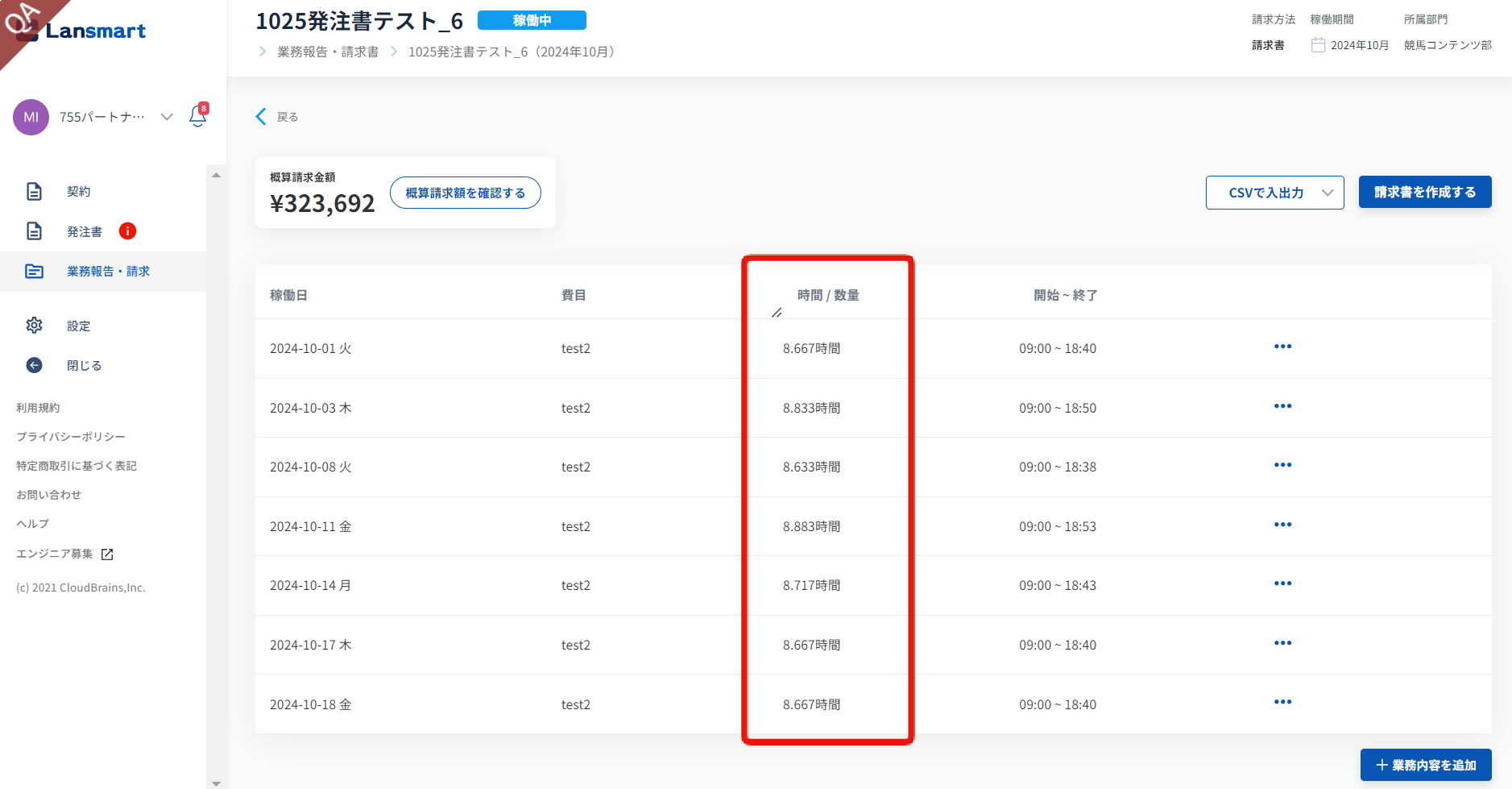This screenshot has height=789, width=1512.
Task: Open the 発注書 menu item
Action: pyautogui.click(x=85, y=231)
